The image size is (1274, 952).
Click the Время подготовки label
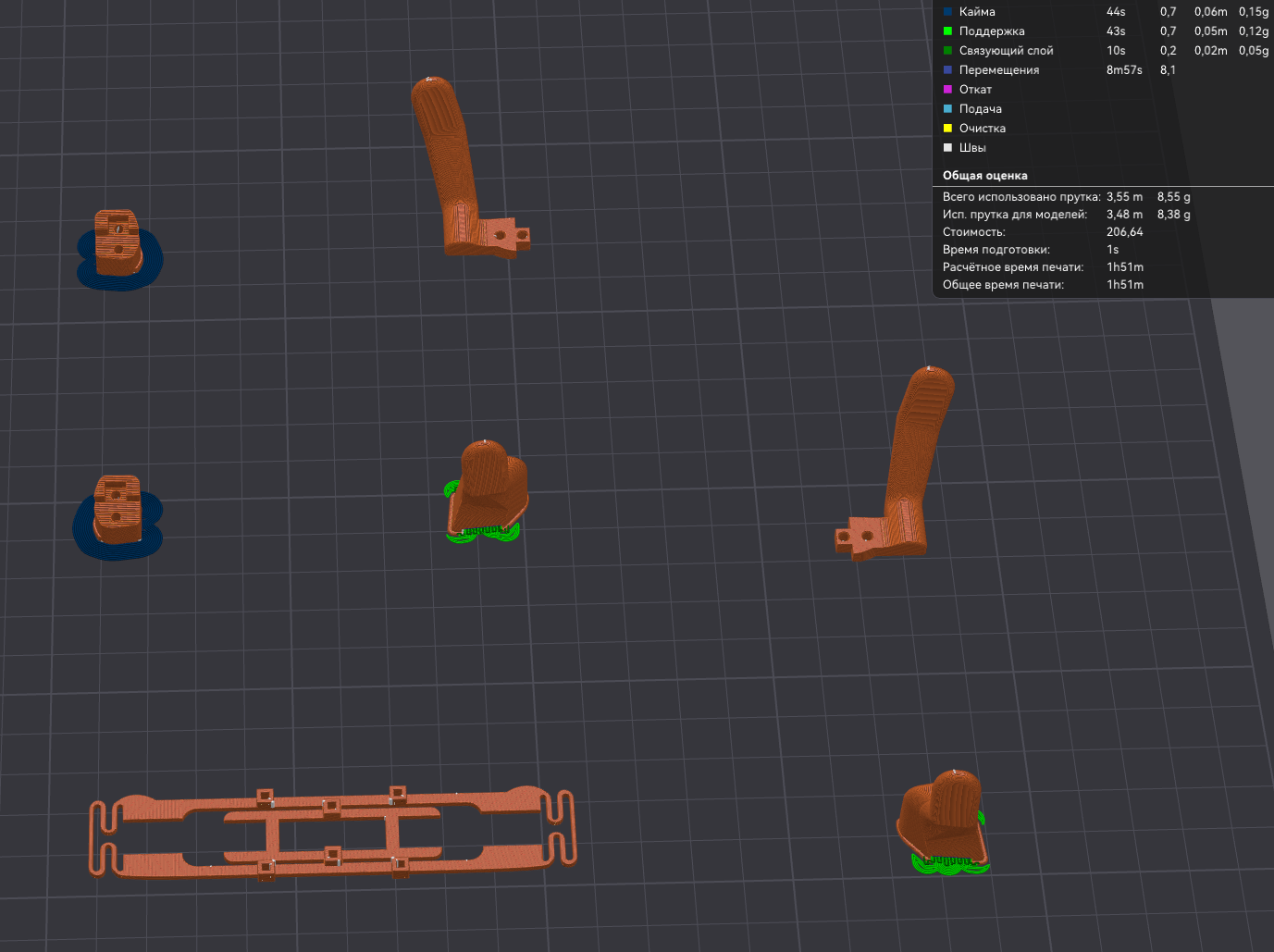coord(996,250)
